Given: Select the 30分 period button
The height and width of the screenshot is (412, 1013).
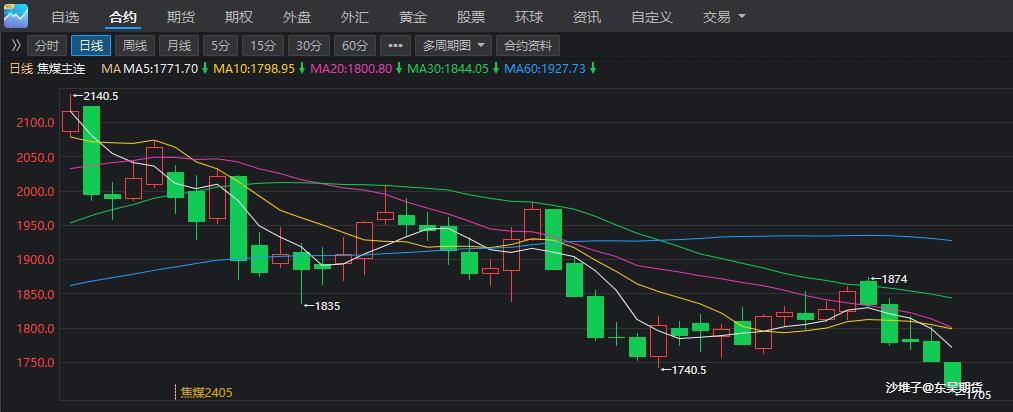Looking at the screenshot, I should pos(309,45).
